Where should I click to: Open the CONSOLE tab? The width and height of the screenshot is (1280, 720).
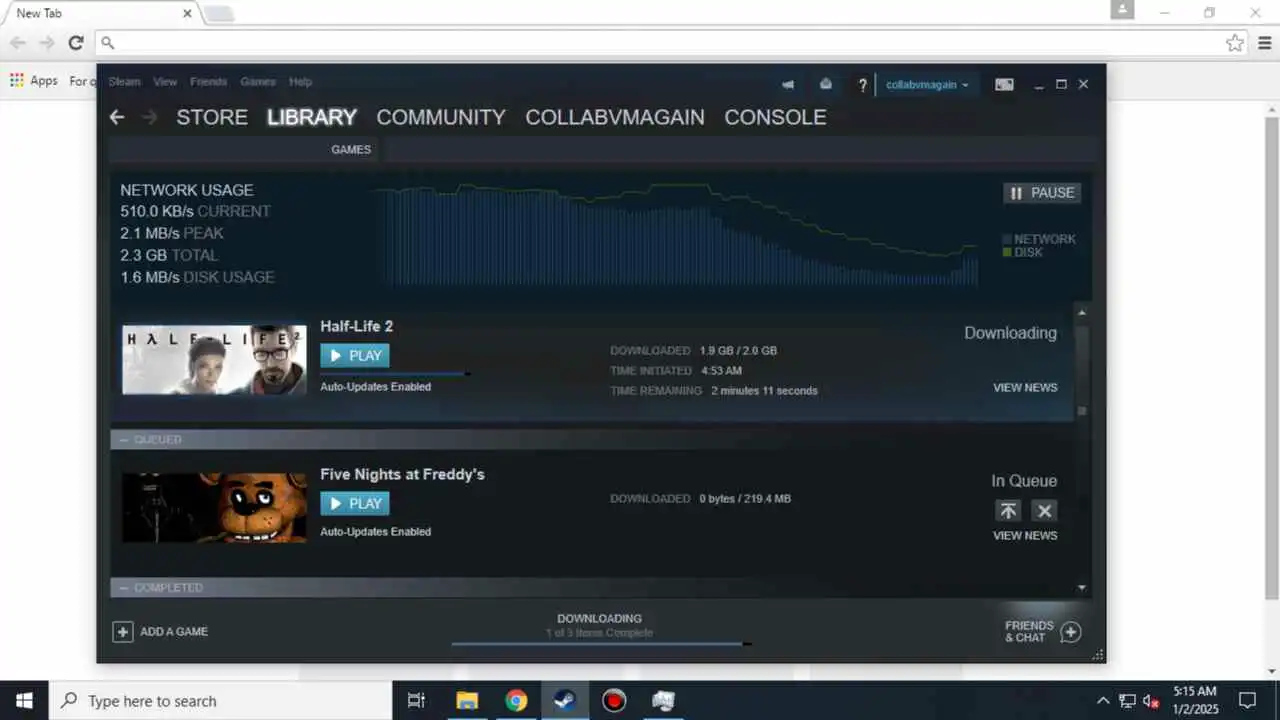775,117
